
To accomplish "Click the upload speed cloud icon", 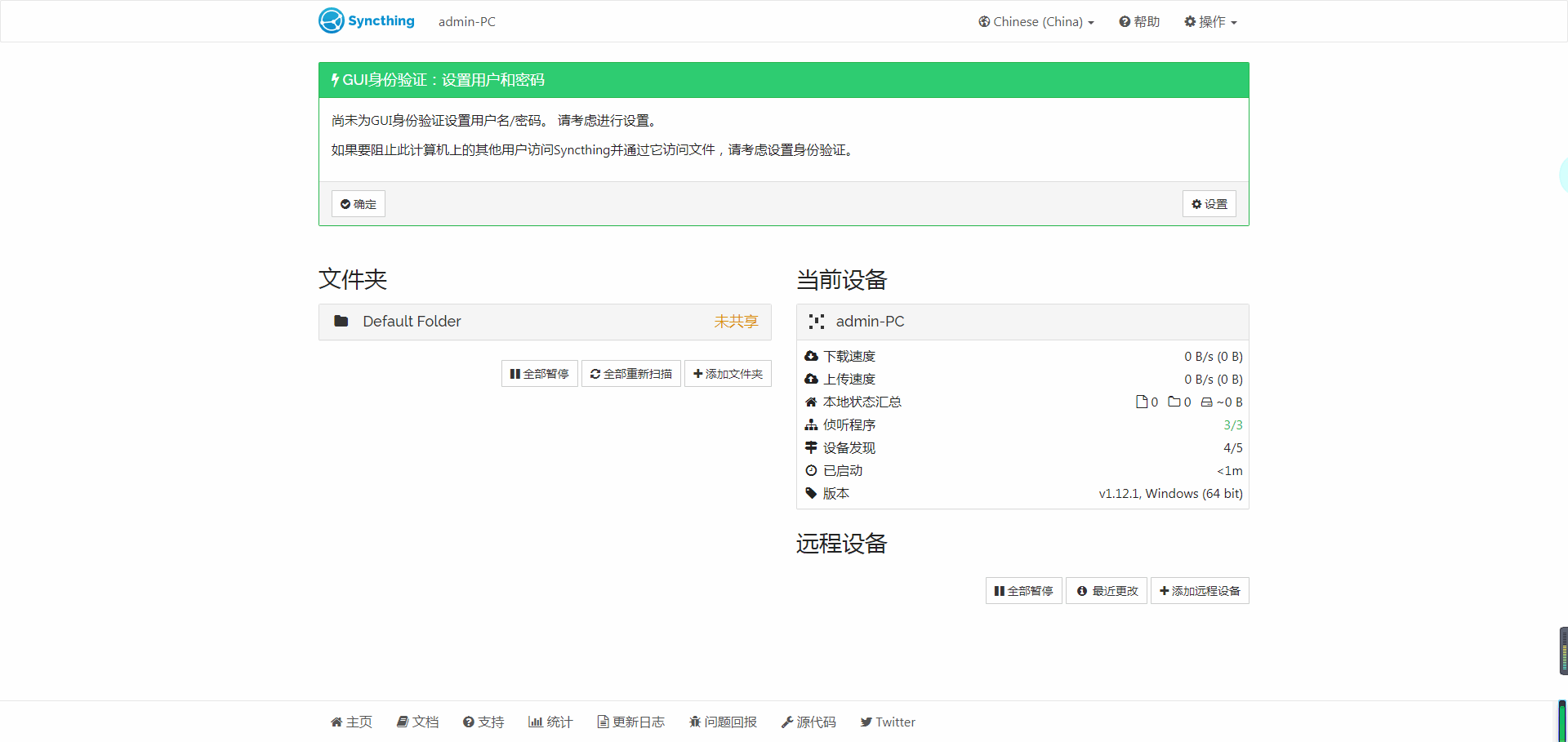I will click(811, 379).
